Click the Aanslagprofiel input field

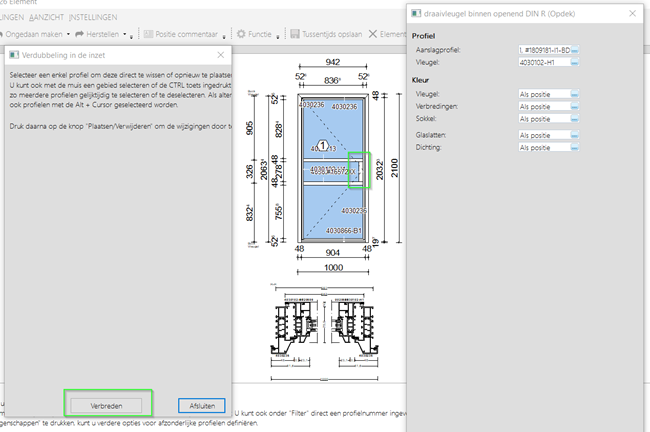tap(544, 50)
